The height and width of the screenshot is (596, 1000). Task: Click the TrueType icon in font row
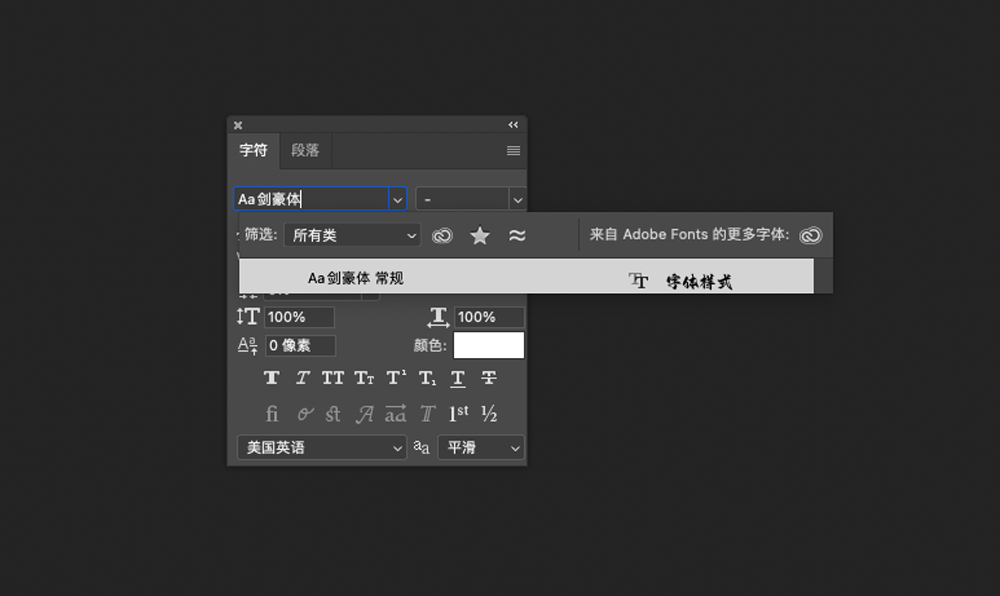click(638, 280)
